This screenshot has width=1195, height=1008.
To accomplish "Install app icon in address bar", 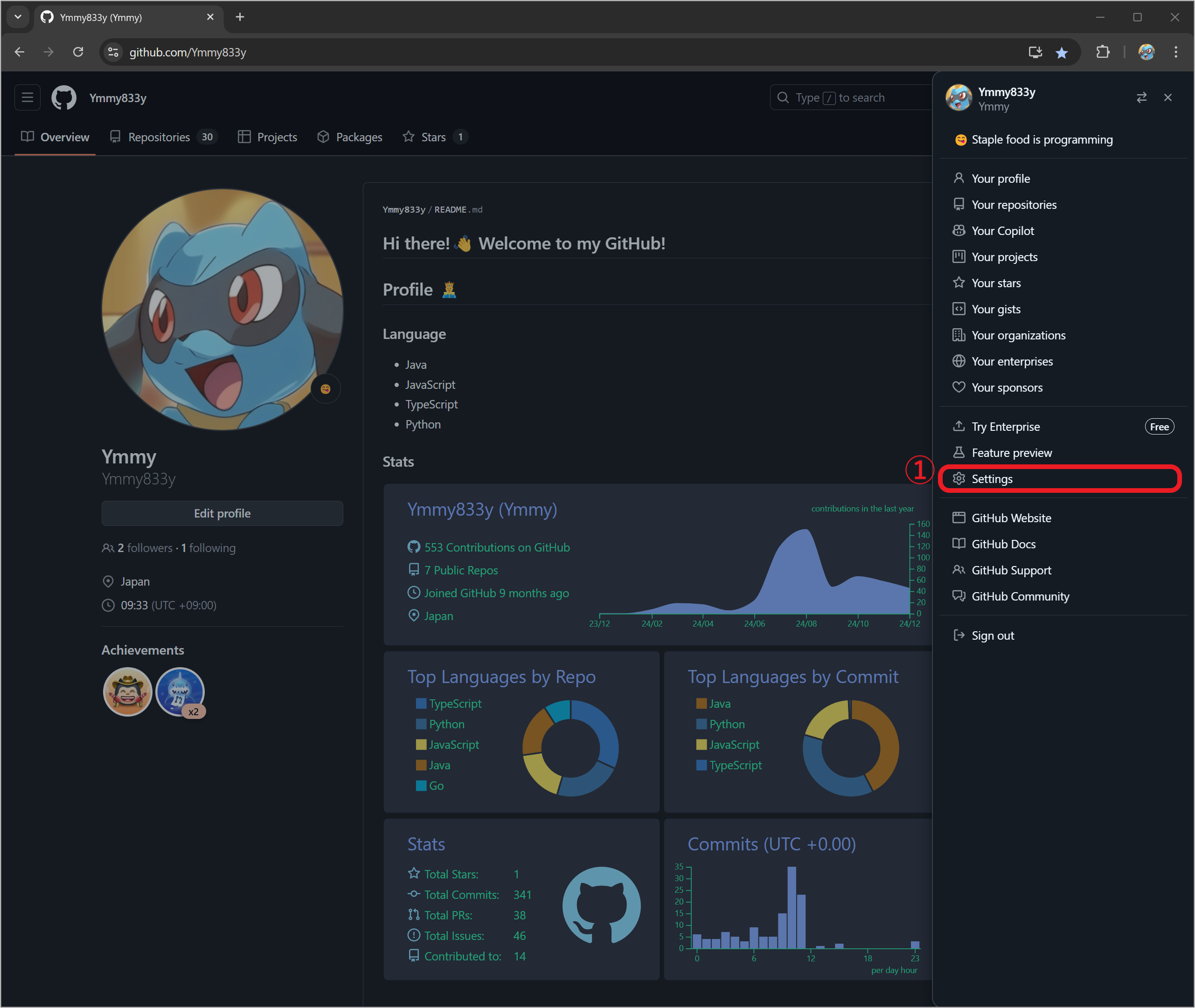I will [1035, 53].
